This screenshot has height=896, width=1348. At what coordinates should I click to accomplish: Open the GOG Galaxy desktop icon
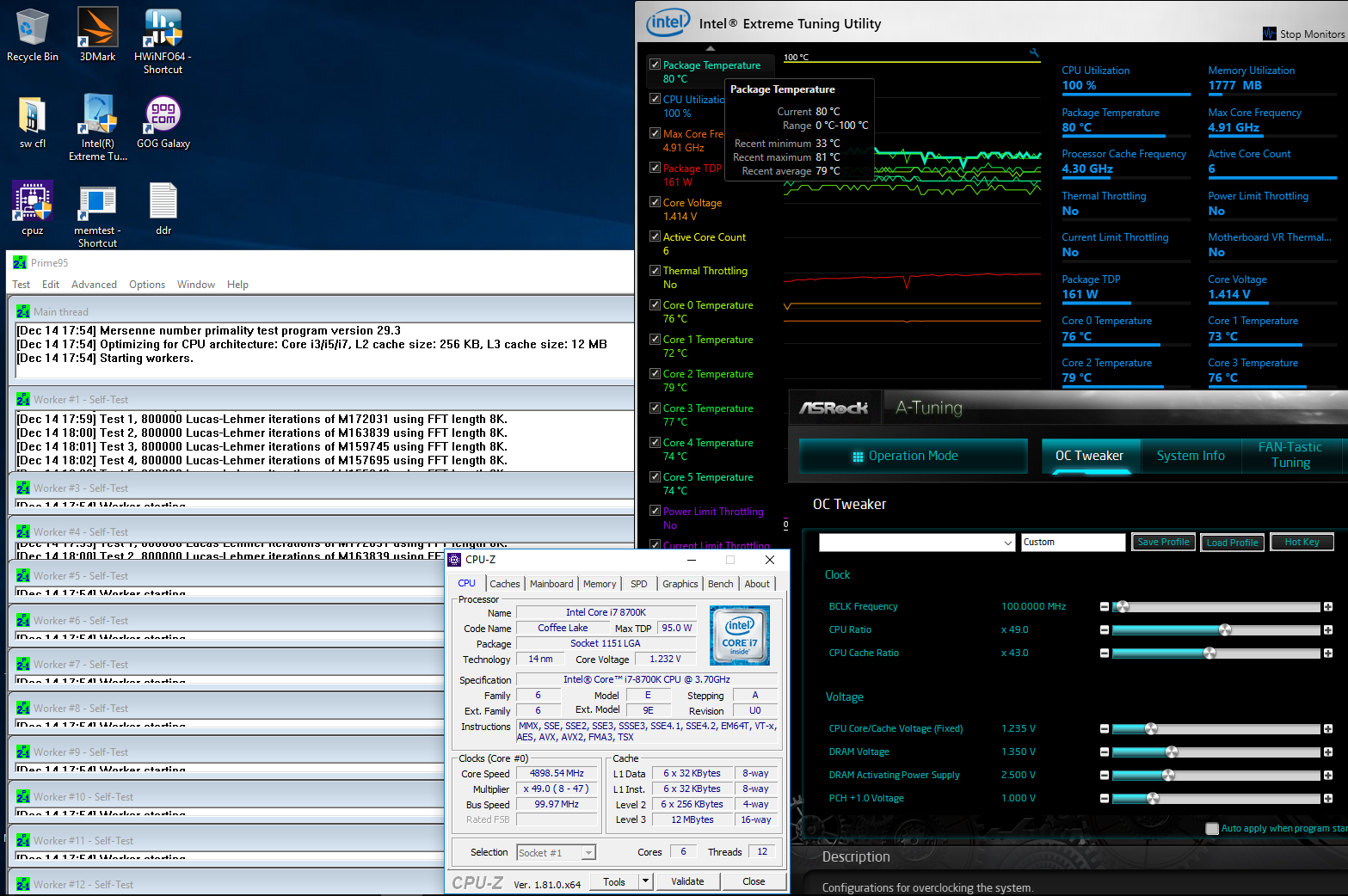click(163, 122)
